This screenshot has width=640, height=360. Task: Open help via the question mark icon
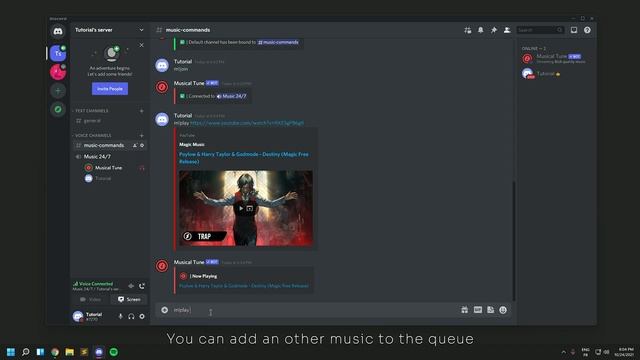point(587,30)
